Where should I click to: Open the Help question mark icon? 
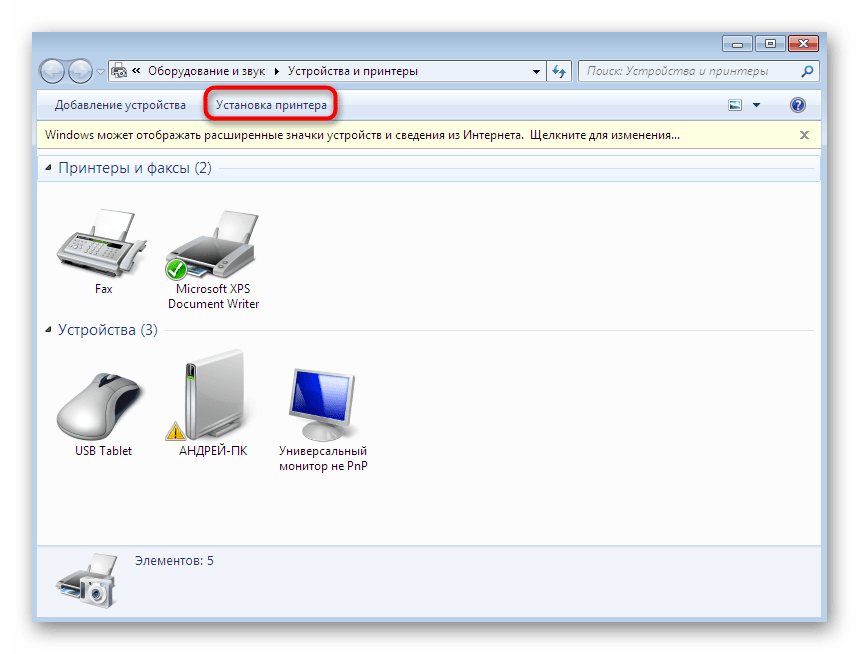click(797, 104)
